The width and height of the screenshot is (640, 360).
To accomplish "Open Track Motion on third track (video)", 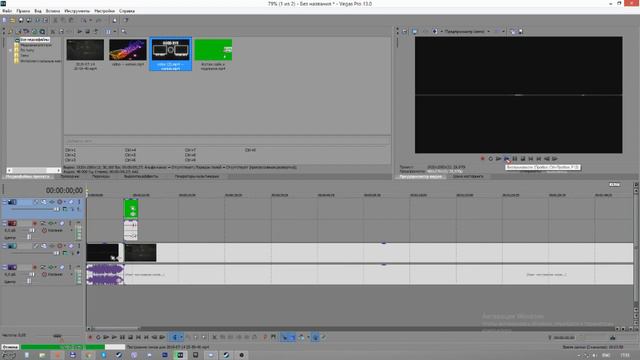I will pyautogui.click(x=44, y=246).
